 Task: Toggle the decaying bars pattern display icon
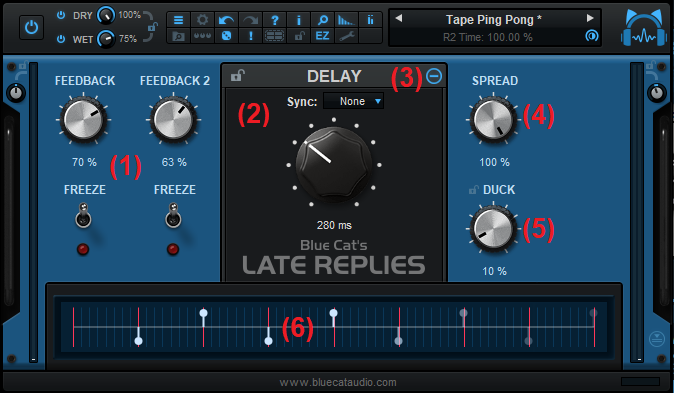pyautogui.click(x=346, y=20)
